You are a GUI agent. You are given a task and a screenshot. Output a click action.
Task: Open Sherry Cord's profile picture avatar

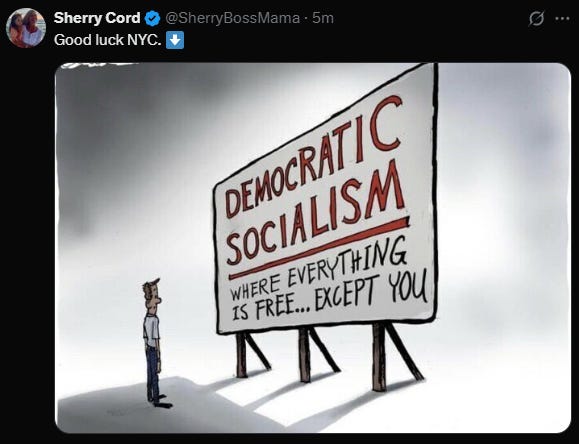(x=26, y=28)
